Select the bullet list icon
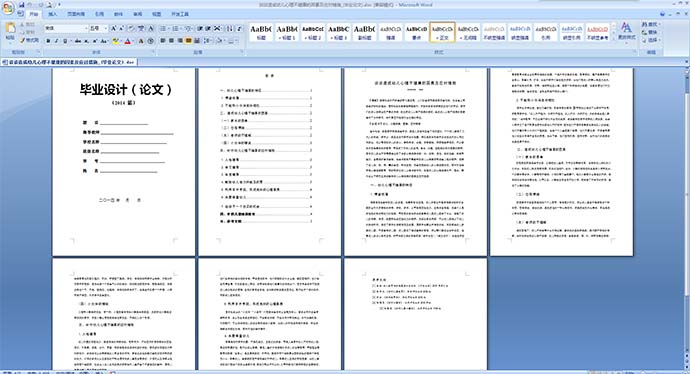This screenshot has width=690, height=374. point(164,29)
